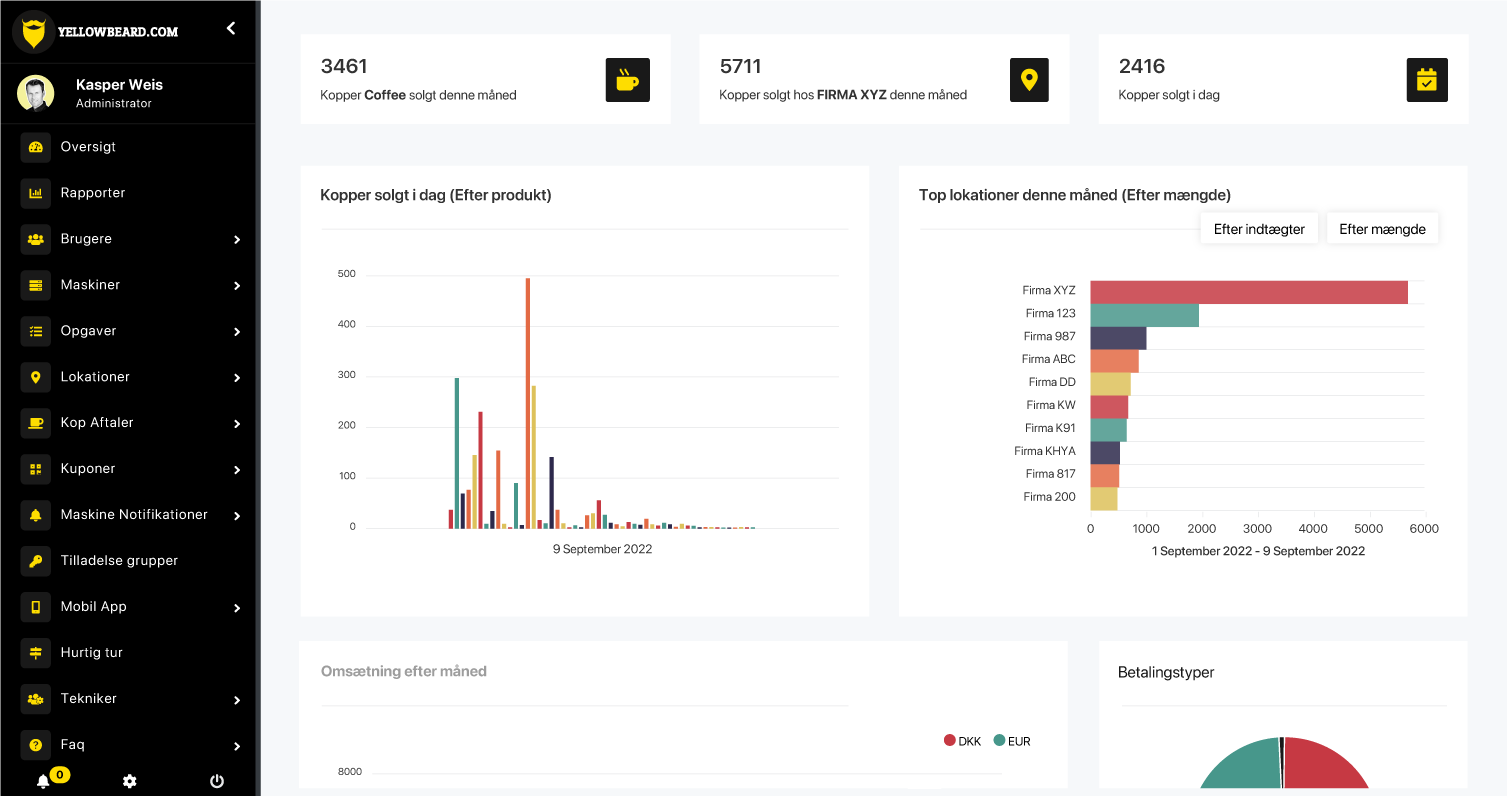Image resolution: width=1507 pixels, height=796 pixels.
Task: Click the 2416 cups today value
Action: point(1142,66)
